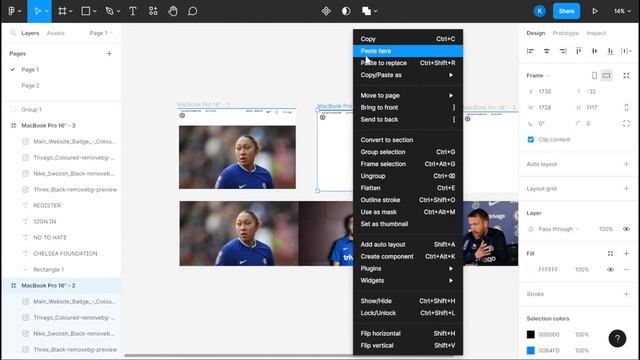
Task: Click the search icon in Layers panel
Action: click(x=13, y=33)
